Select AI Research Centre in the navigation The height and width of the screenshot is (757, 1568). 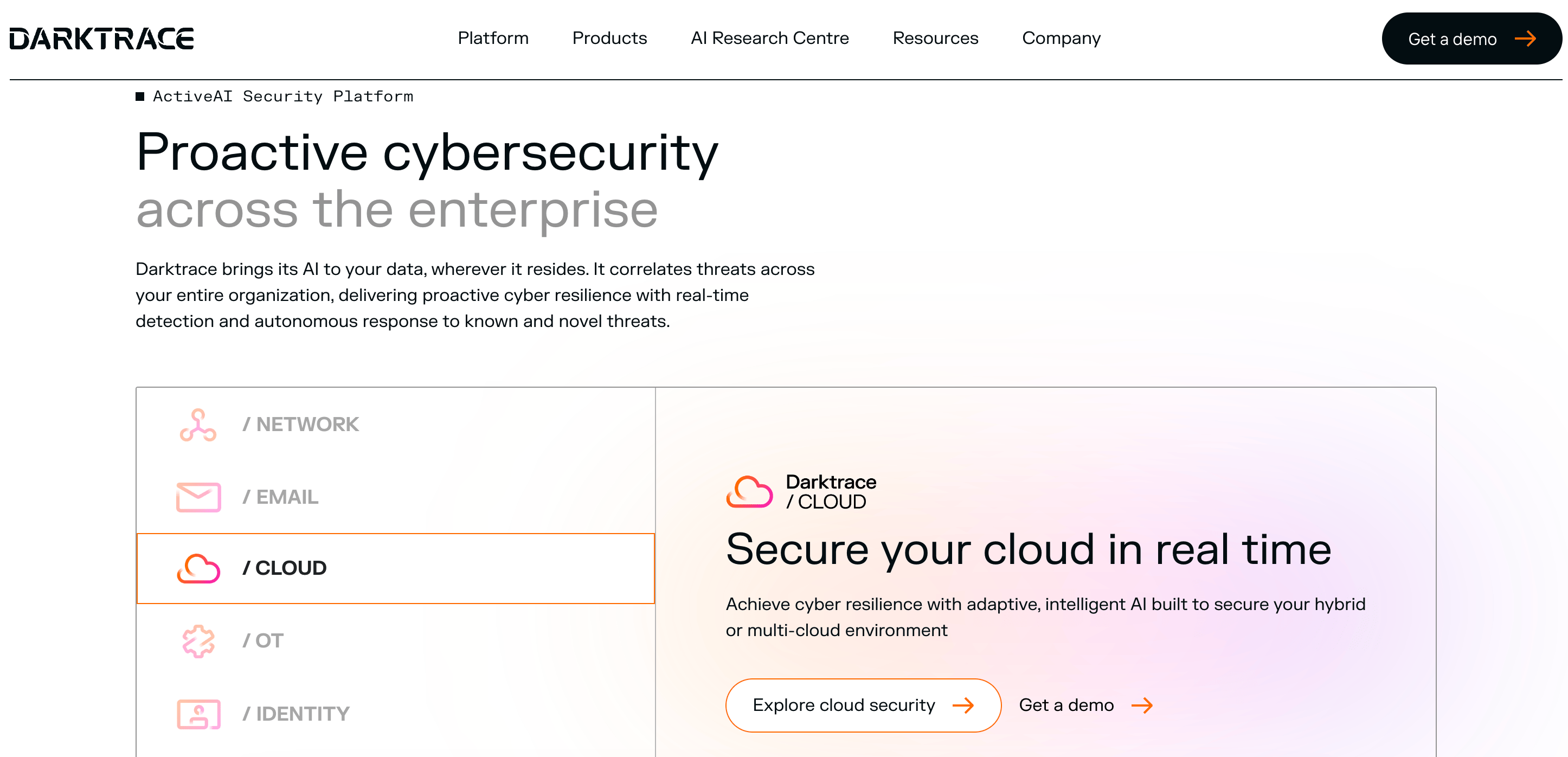769,39
